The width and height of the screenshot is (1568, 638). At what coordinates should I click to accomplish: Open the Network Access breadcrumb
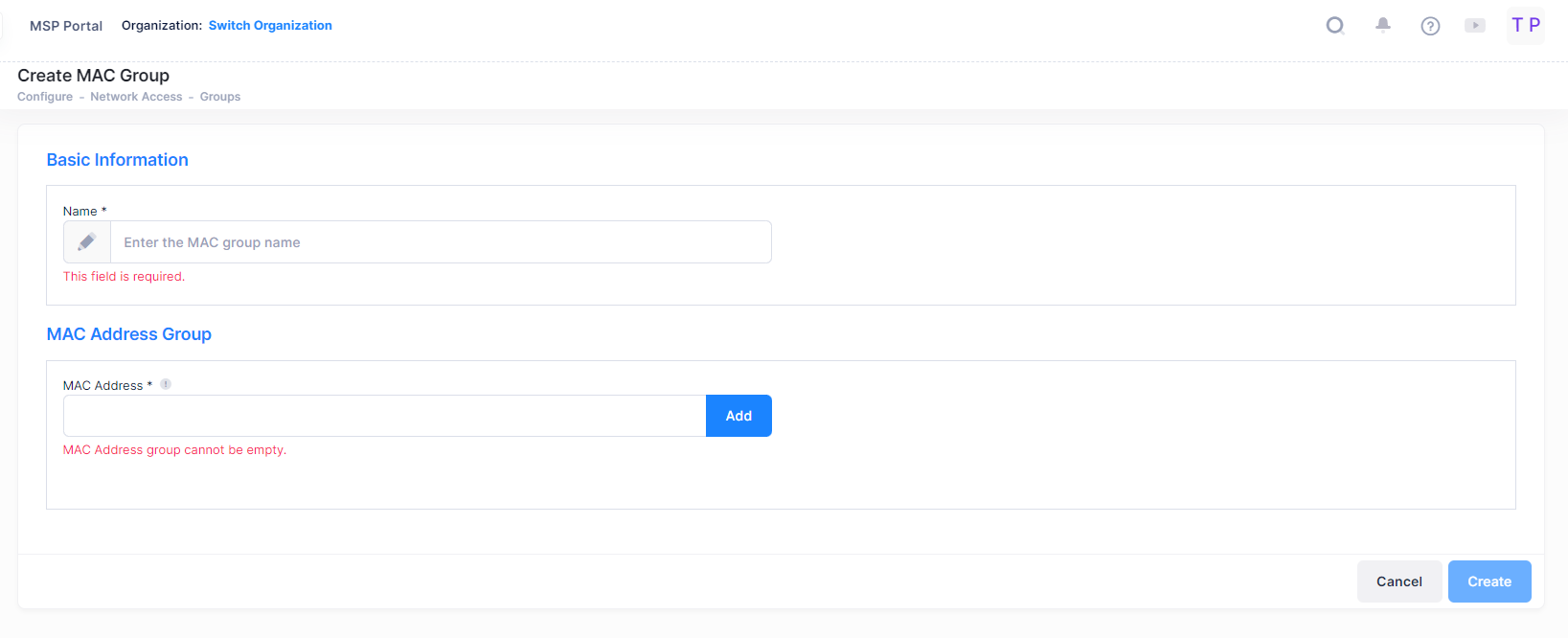tap(136, 97)
